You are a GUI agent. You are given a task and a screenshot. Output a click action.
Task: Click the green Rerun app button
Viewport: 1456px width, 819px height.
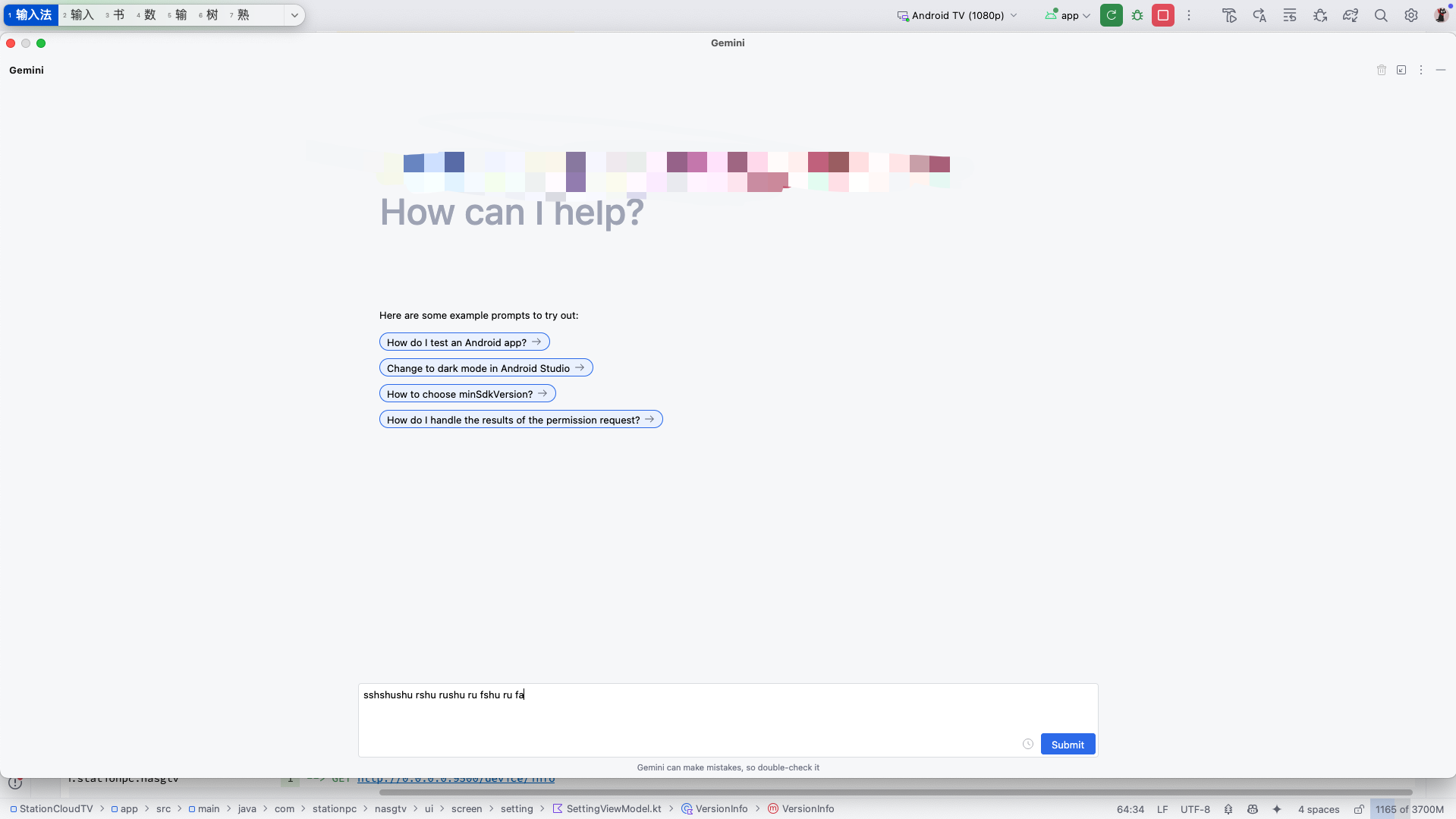coord(1111,15)
